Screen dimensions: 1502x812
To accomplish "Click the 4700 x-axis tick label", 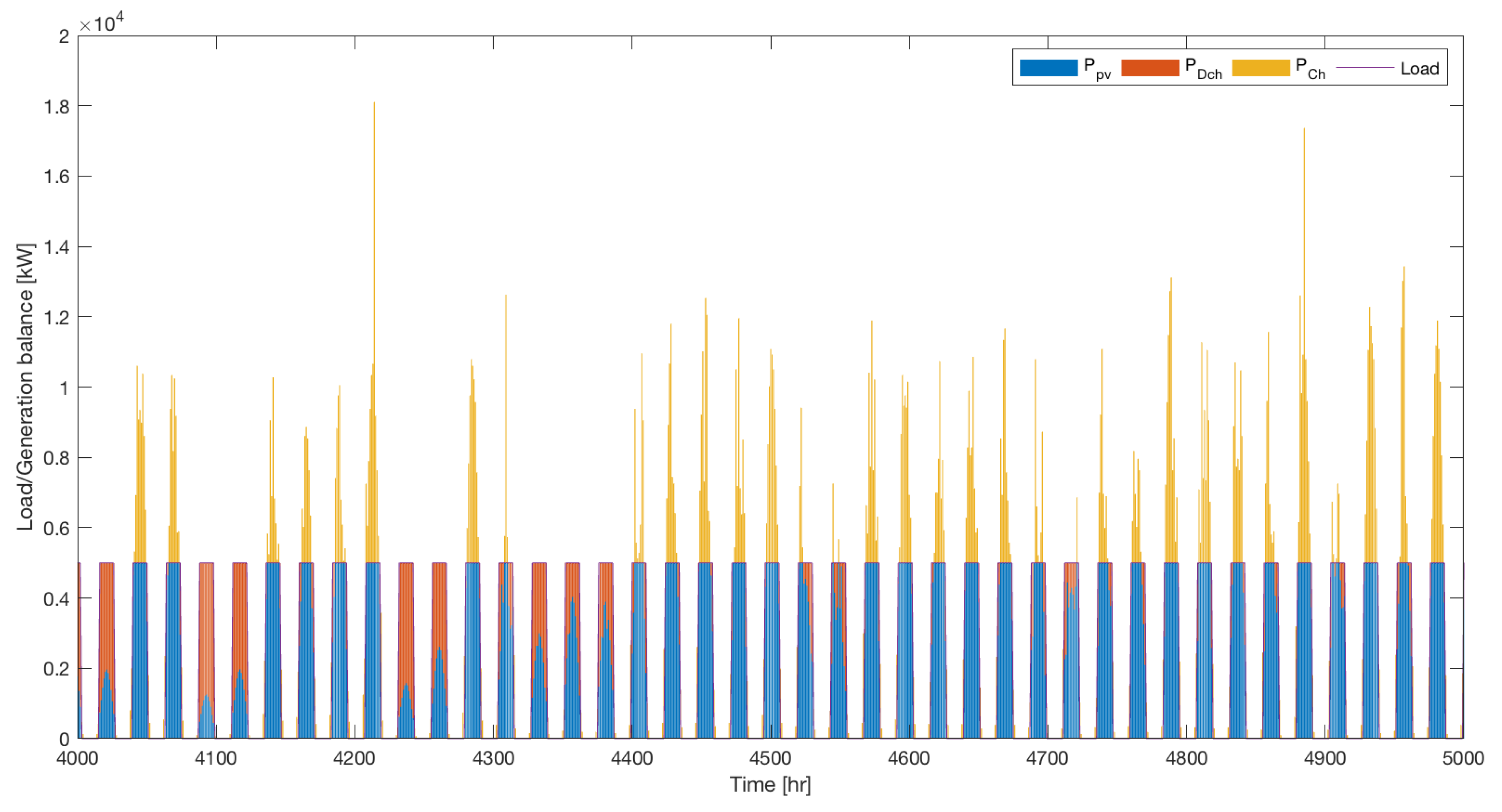I will pyautogui.click(x=1047, y=758).
